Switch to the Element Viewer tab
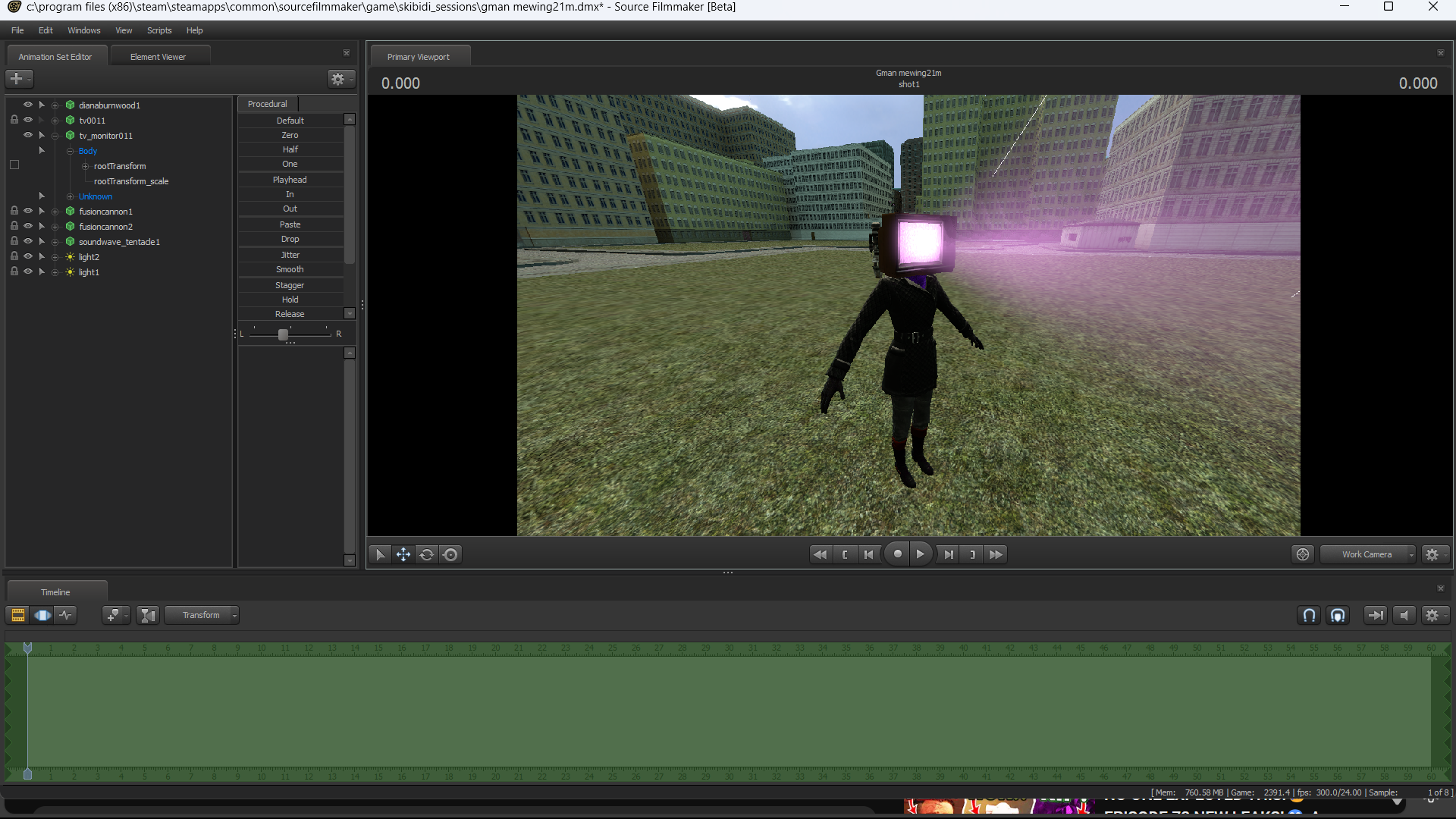The image size is (1456, 819). [x=158, y=57]
